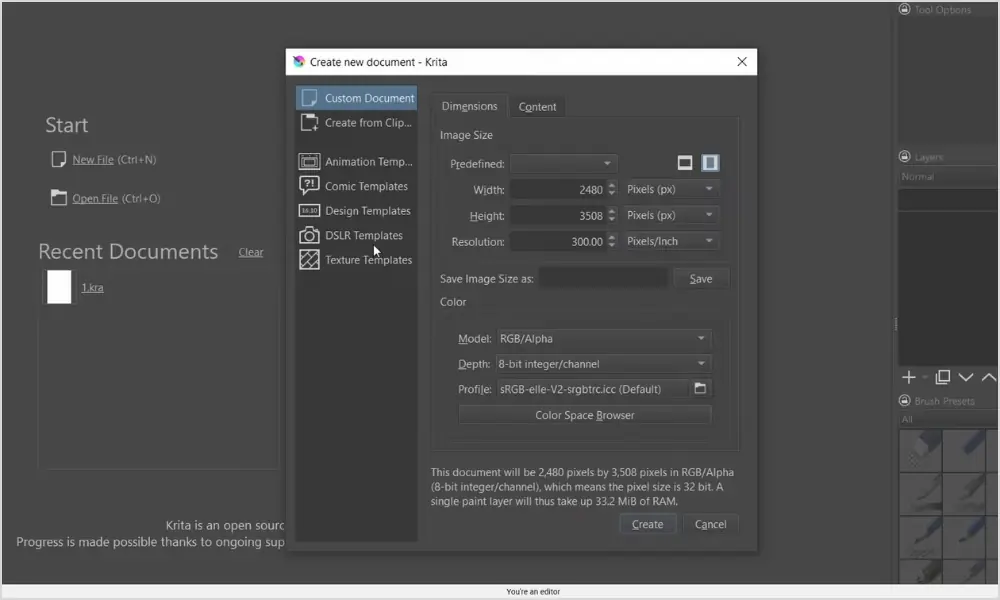Set landscape orientation for the document
This screenshot has width=1000, height=600.
pos(685,161)
